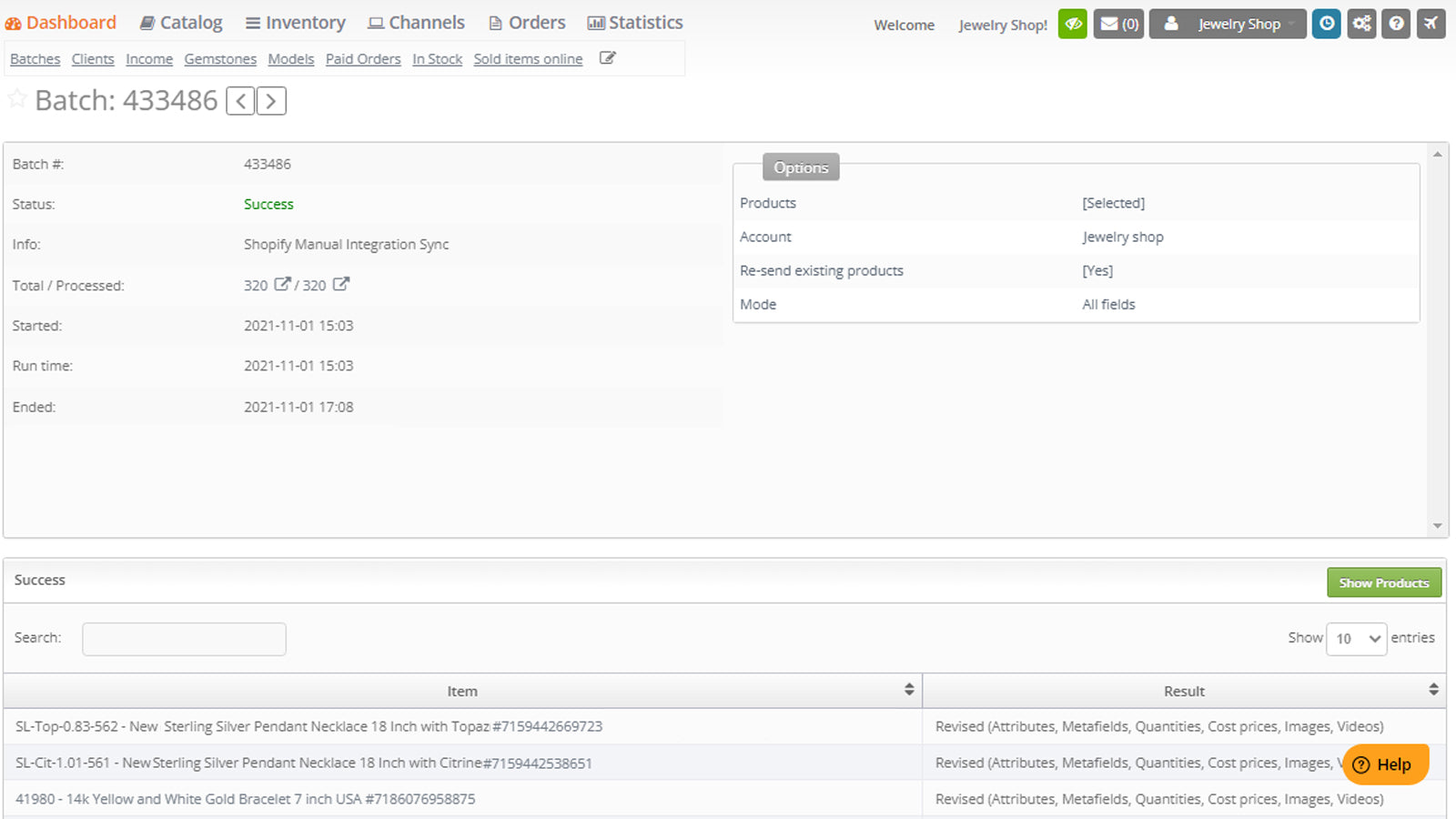Edit shortcut links with pencil icon

pyautogui.click(x=608, y=58)
